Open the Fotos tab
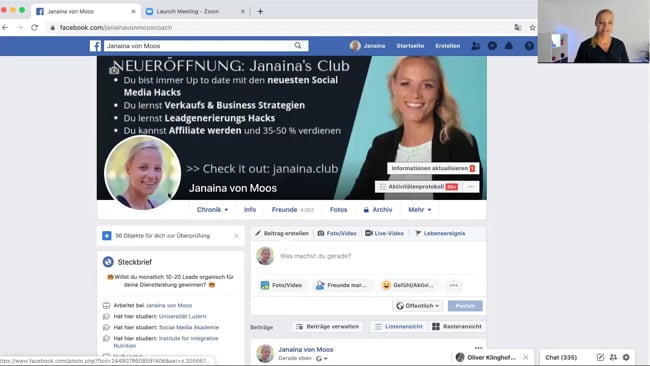This screenshot has width=650, height=366. click(x=338, y=210)
